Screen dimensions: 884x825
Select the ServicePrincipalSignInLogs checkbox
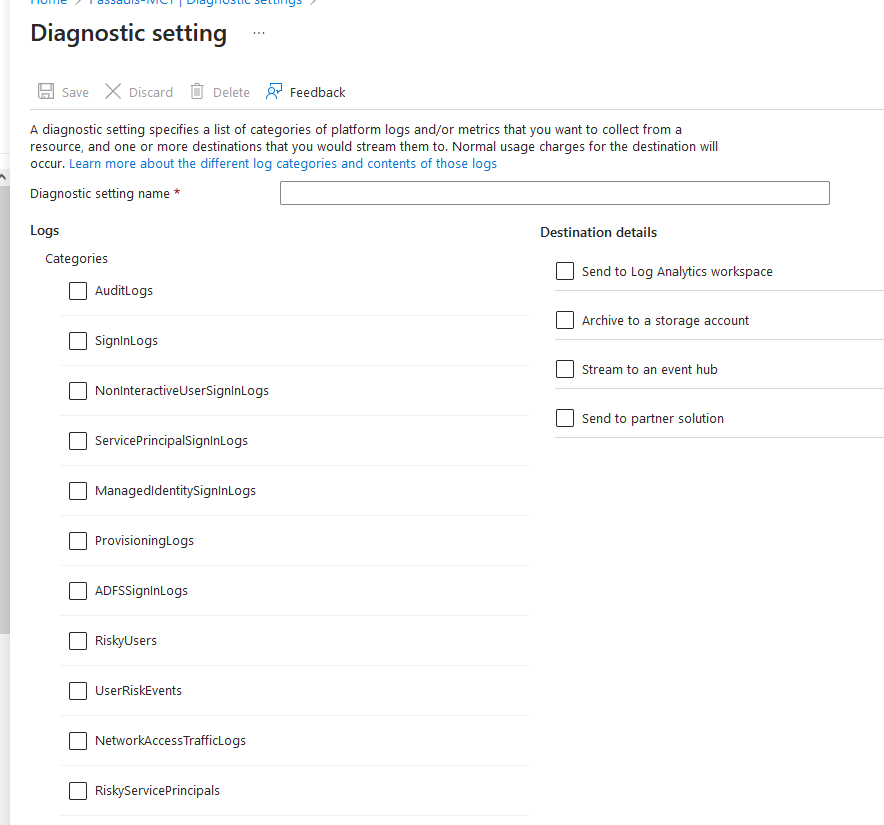coord(78,441)
